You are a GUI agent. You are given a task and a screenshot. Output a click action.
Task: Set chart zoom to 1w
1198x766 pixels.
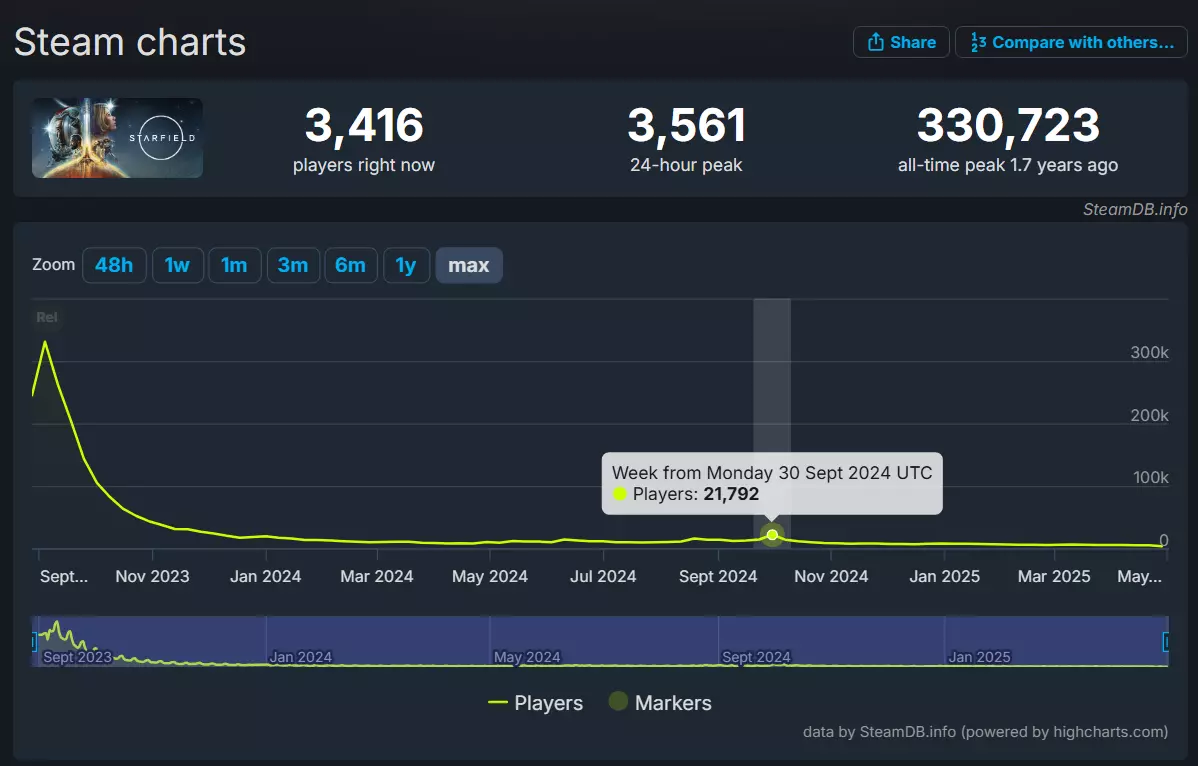(177, 265)
